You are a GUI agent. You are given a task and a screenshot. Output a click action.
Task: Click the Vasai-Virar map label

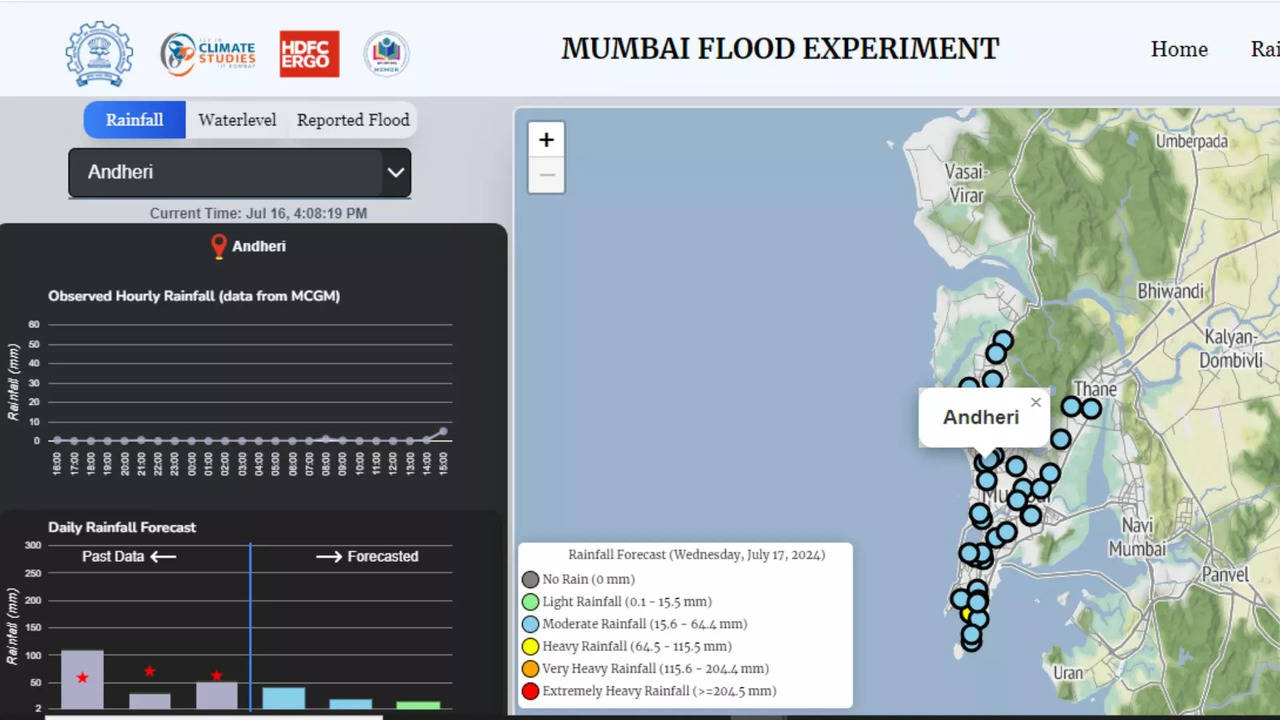point(965,184)
